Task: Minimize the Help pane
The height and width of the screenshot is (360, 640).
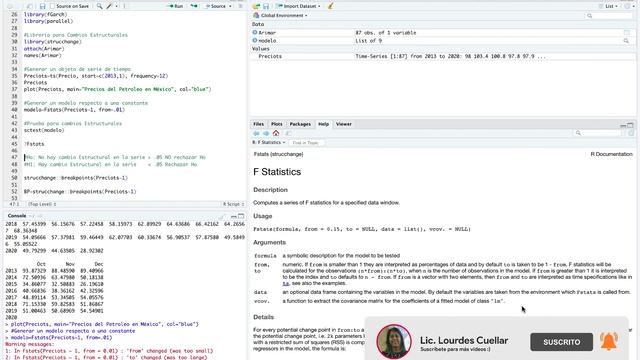Action: [x=622, y=125]
